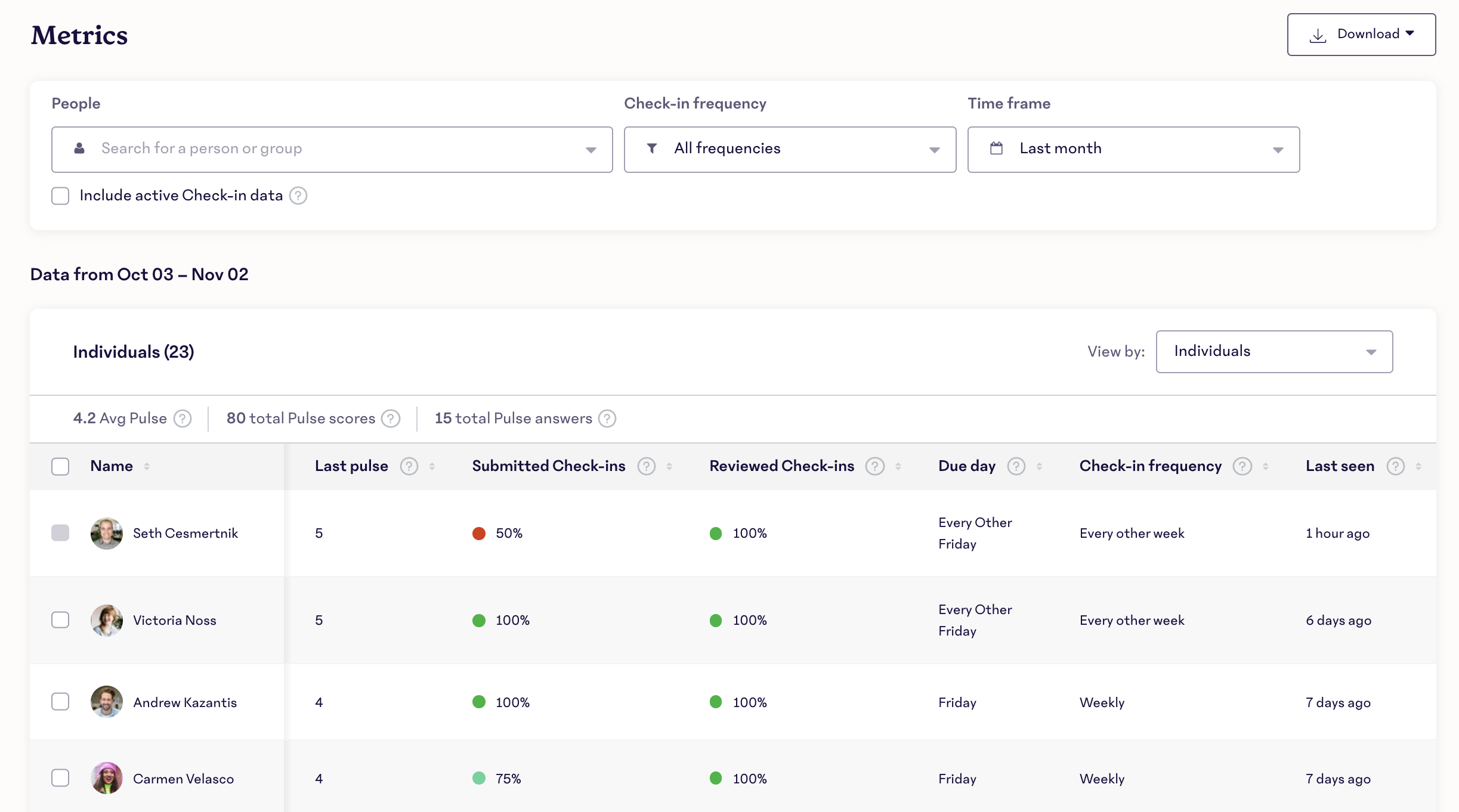
Task: Click Seth Cesmertnik's avatar
Action: (x=107, y=533)
